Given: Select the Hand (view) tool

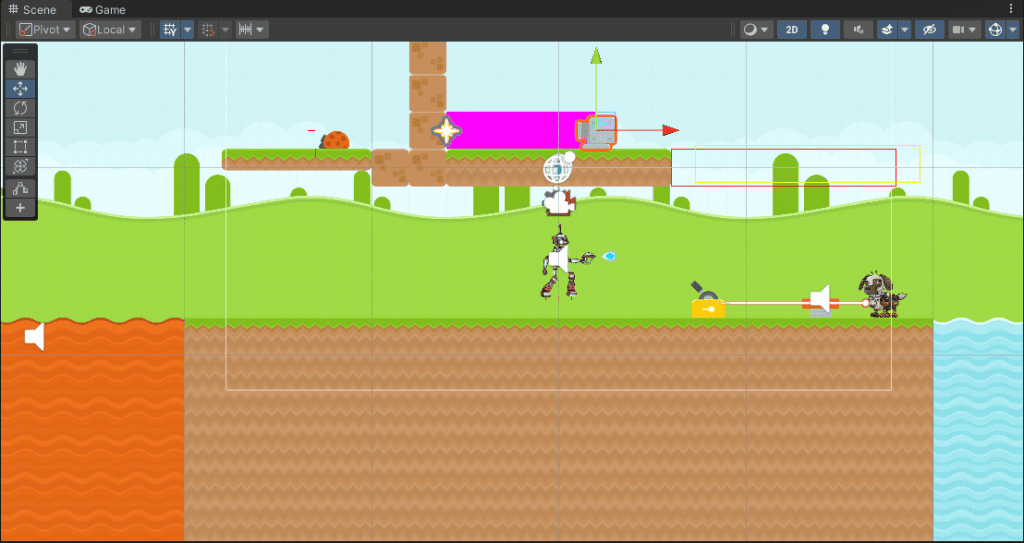Looking at the screenshot, I should pos(20,69).
